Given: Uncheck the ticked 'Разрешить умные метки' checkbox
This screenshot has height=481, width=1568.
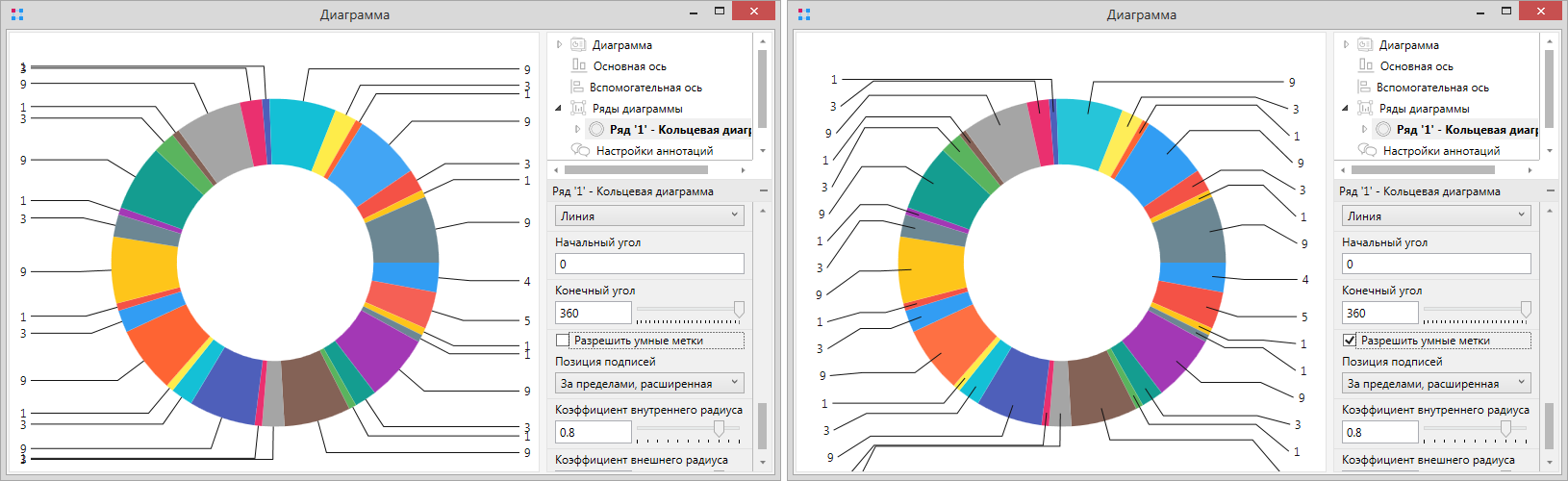Looking at the screenshot, I should [1350, 341].
